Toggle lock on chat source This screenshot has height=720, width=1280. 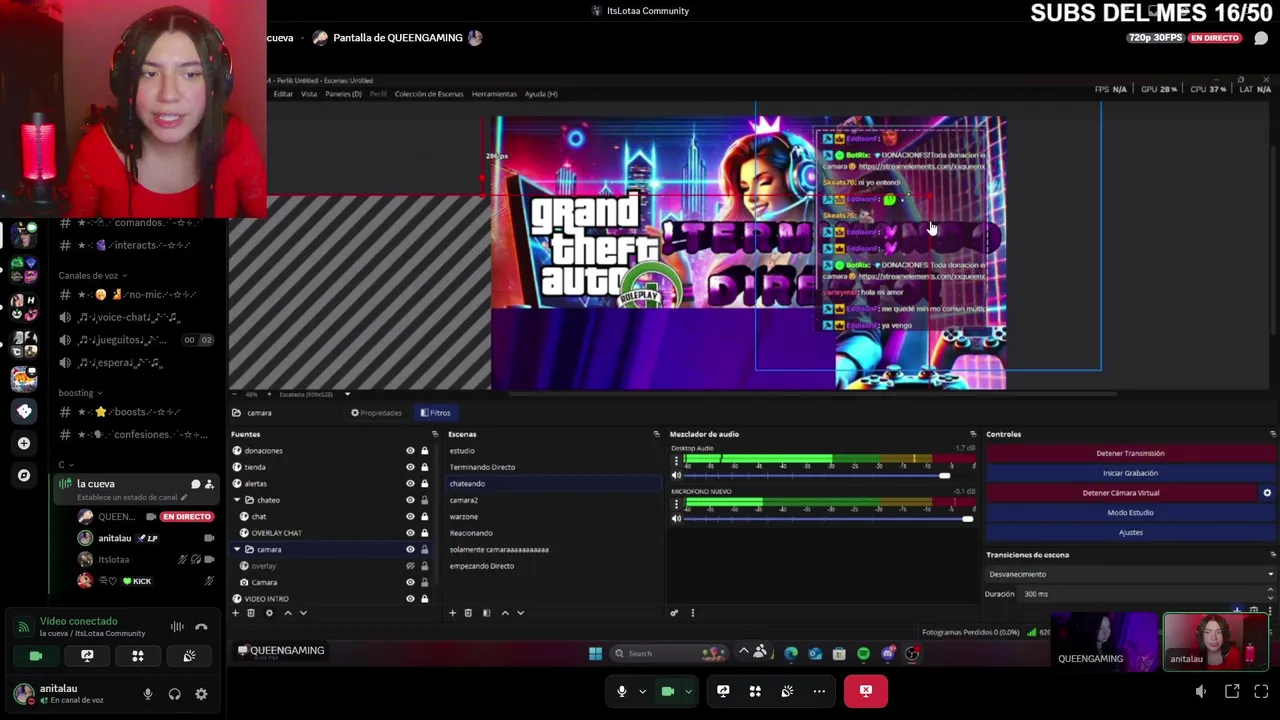coord(424,517)
